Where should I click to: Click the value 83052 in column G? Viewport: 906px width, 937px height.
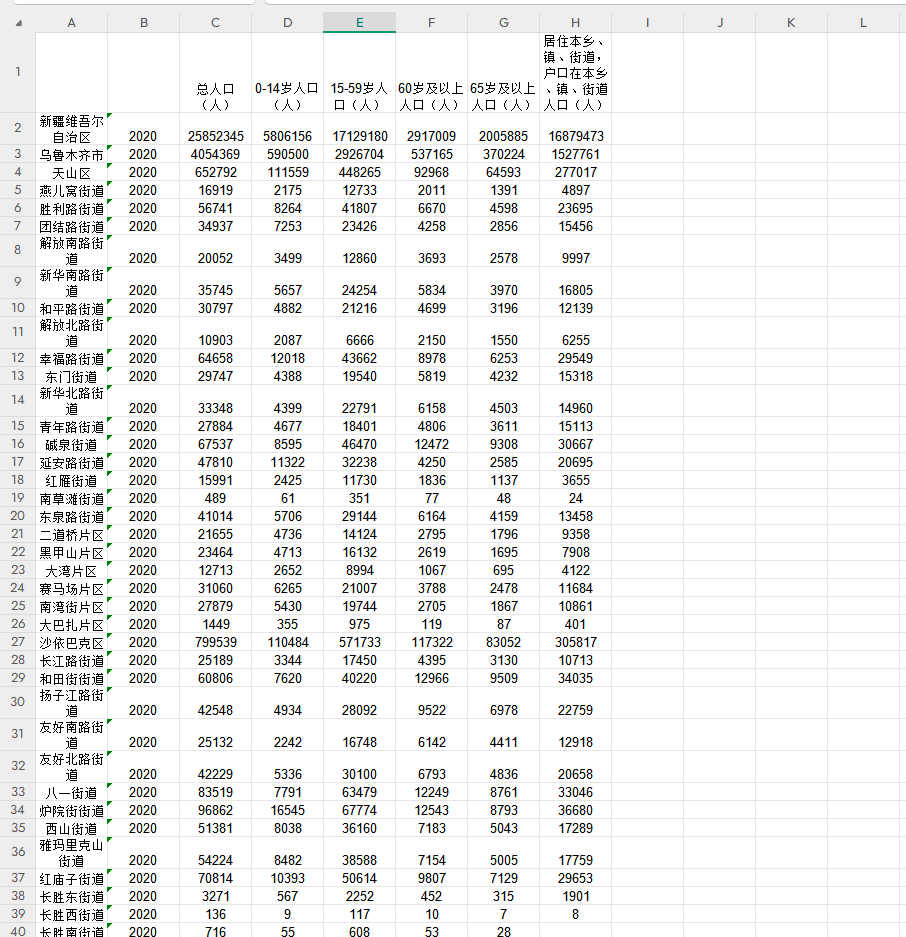click(x=504, y=642)
